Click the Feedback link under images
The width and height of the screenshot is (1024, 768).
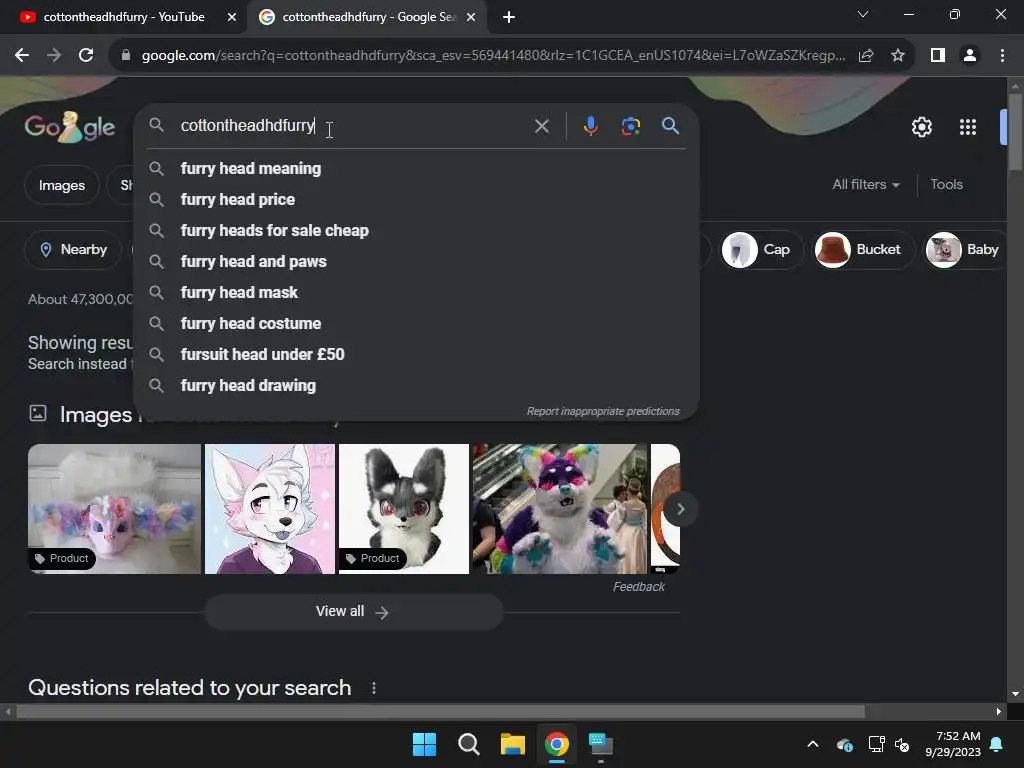click(639, 587)
